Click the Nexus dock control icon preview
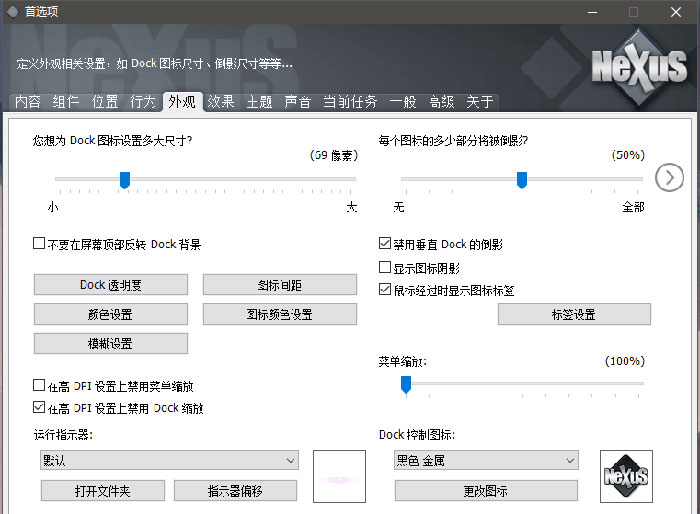This screenshot has height=514, width=700. click(626, 476)
